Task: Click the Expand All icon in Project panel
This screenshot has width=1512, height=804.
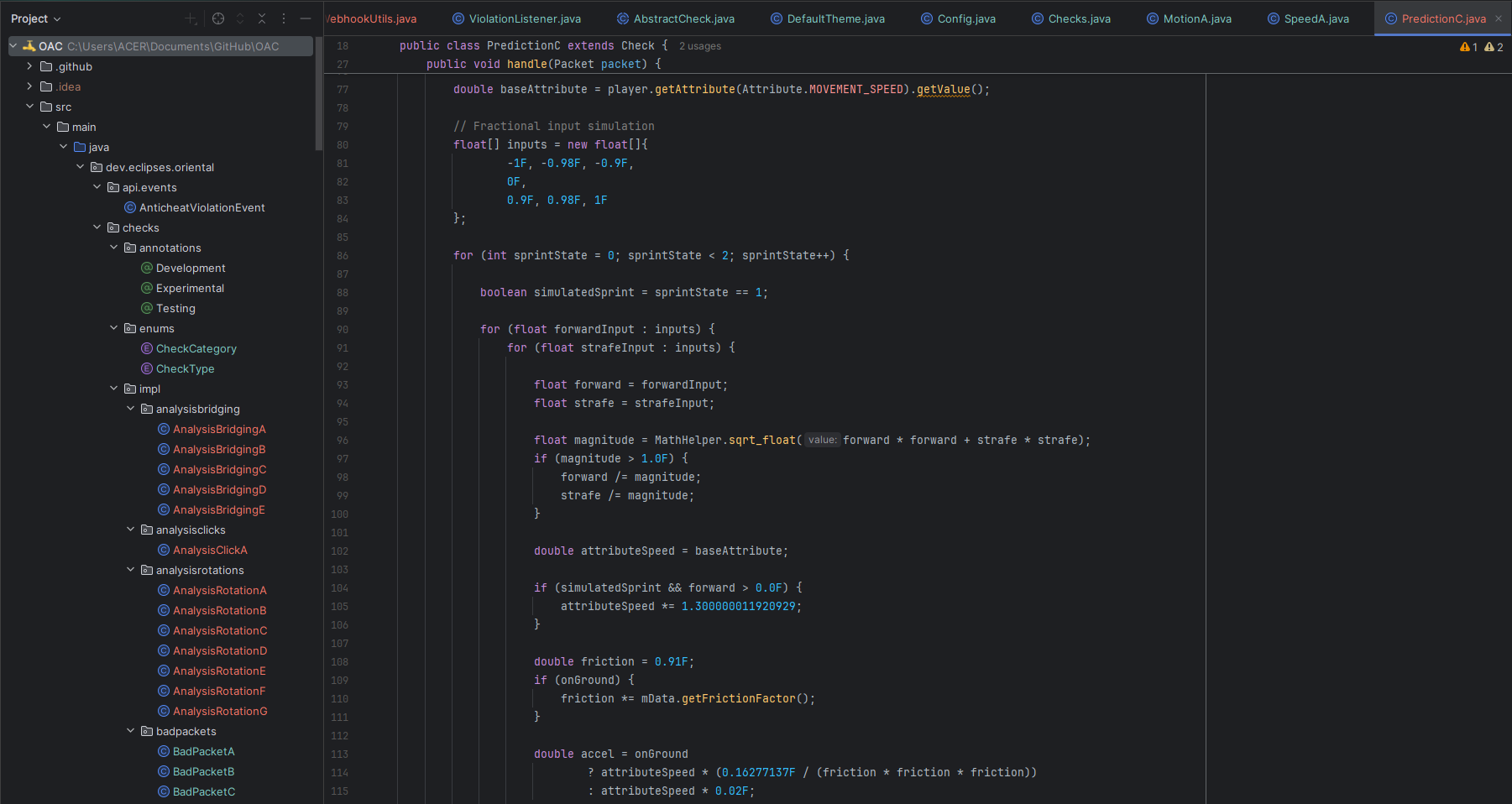Action: tap(240, 18)
